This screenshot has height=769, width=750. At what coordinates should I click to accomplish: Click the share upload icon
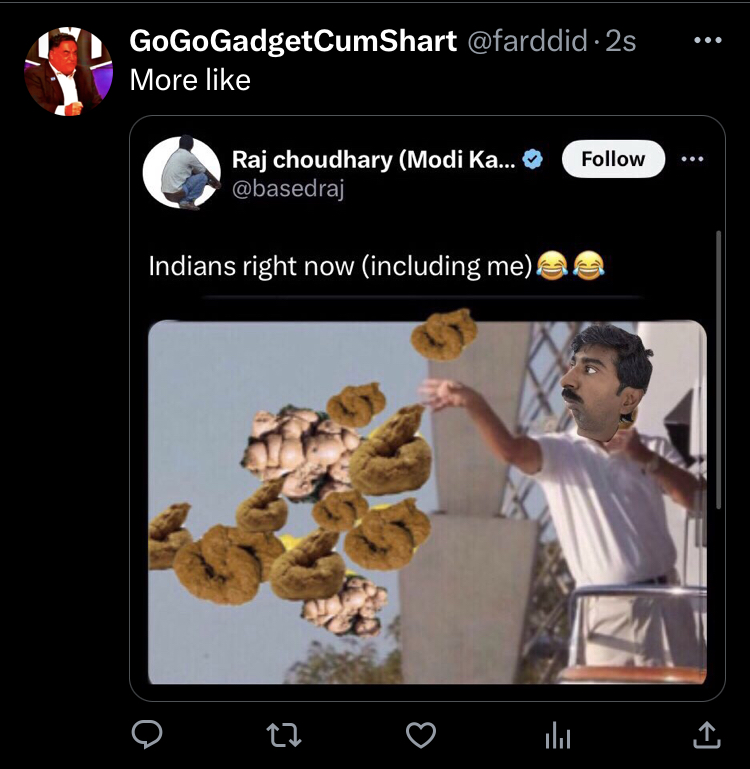pyautogui.click(x=706, y=734)
